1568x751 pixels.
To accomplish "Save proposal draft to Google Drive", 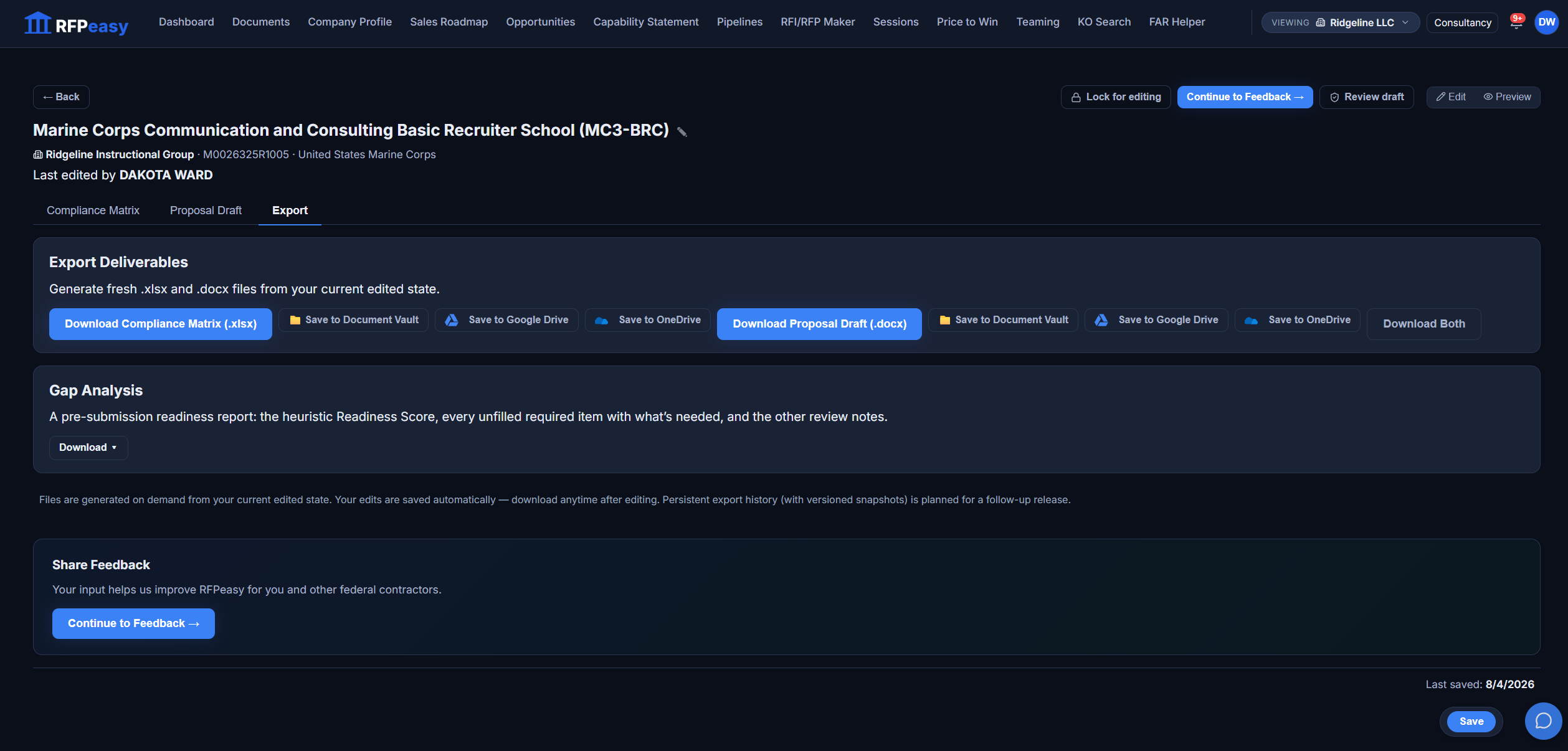I will click(x=1156, y=320).
